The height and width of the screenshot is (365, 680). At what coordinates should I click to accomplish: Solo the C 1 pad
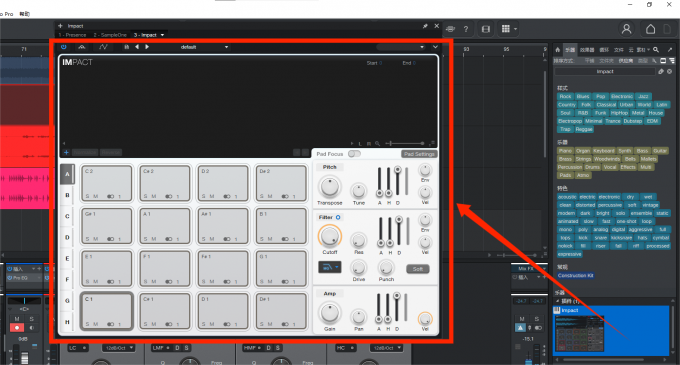point(87,324)
